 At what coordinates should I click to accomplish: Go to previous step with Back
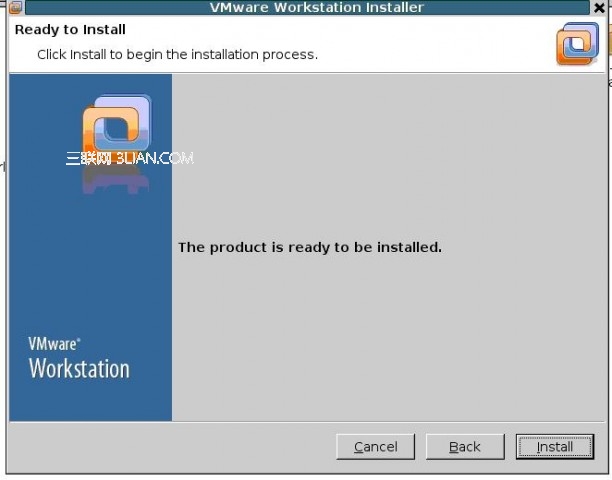[465, 446]
